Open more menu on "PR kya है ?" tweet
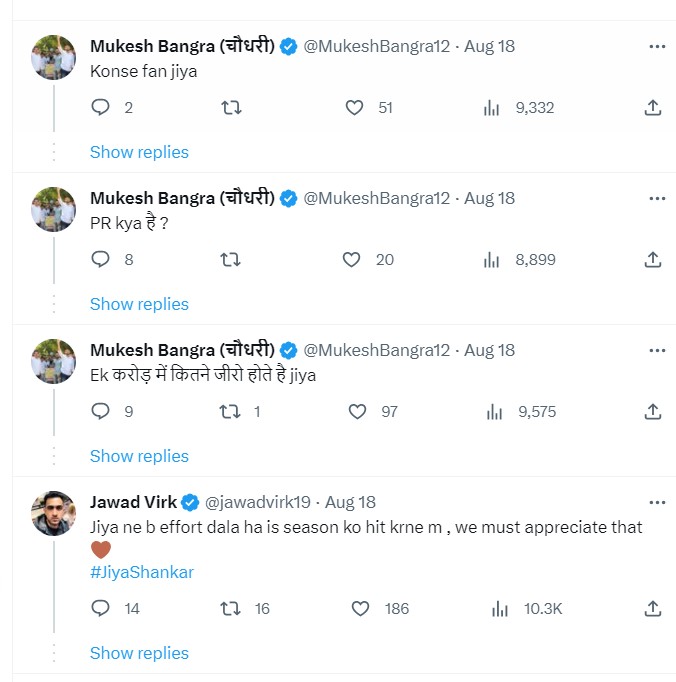Image resolution: width=676 pixels, height=682 pixels. (657, 198)
